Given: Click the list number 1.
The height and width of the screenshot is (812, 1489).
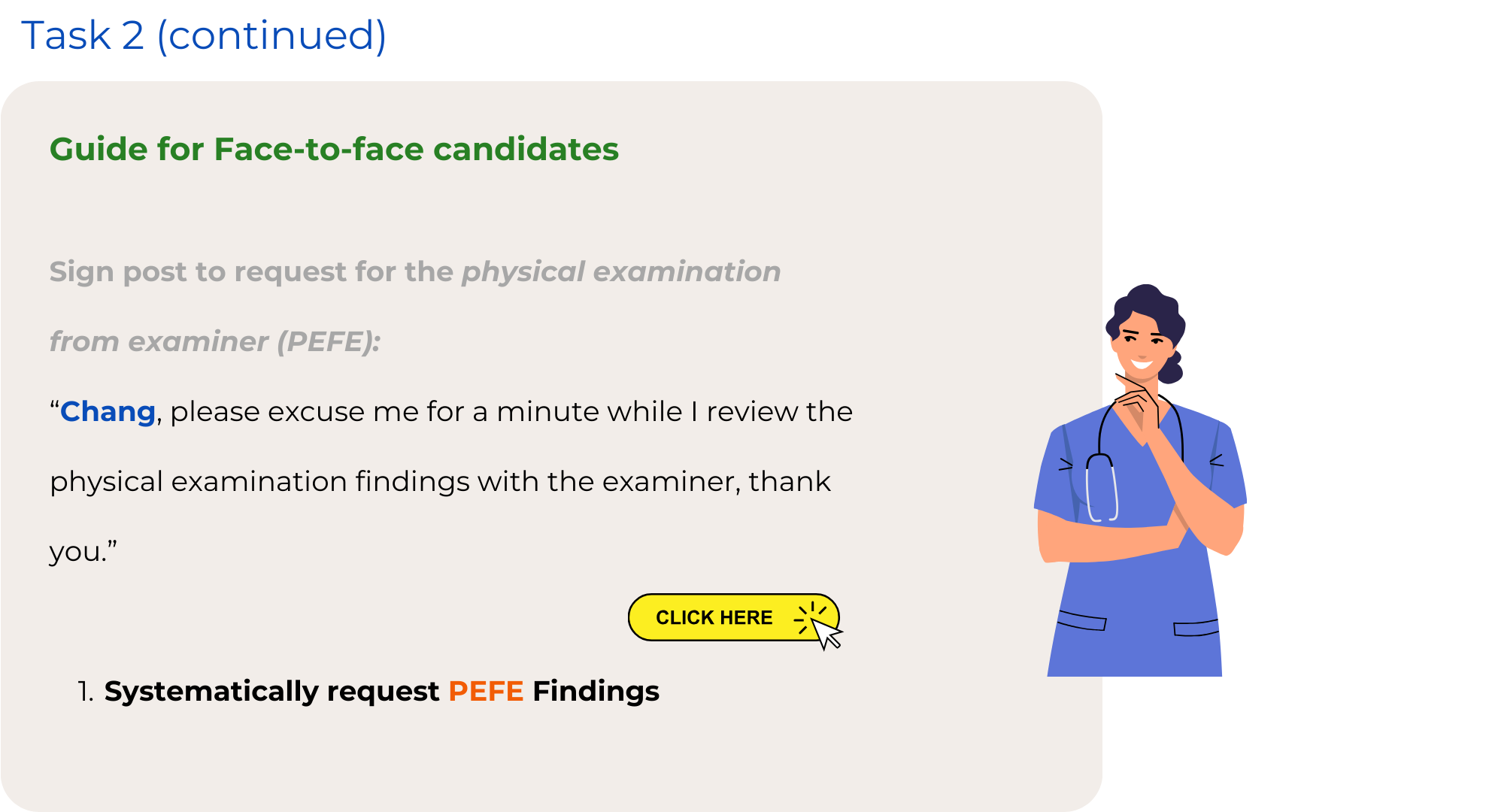Looking at the screenshot, I should coord(86,692).
